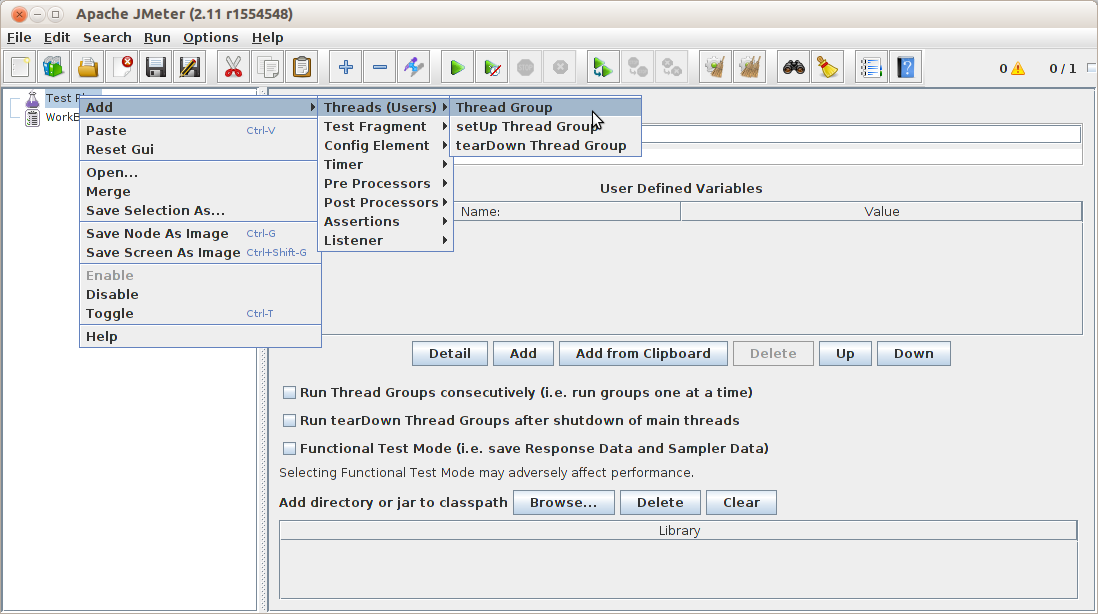Open the File menu
Image resolution: width=1098 pixels, height=614 pixels.
point(19,38)
